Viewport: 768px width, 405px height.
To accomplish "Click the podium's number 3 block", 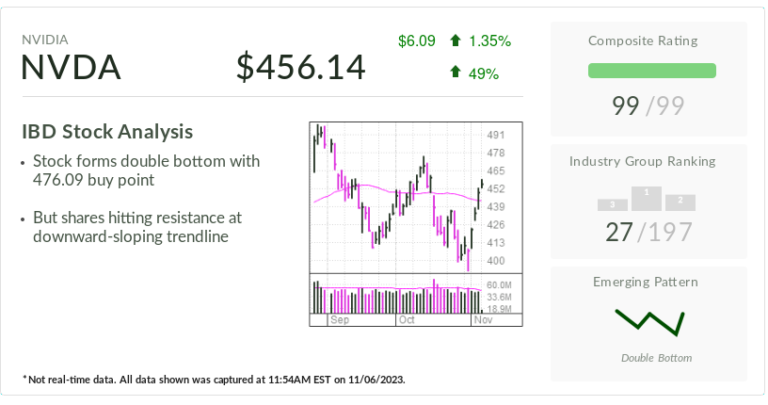I will [x=610, y=204].
